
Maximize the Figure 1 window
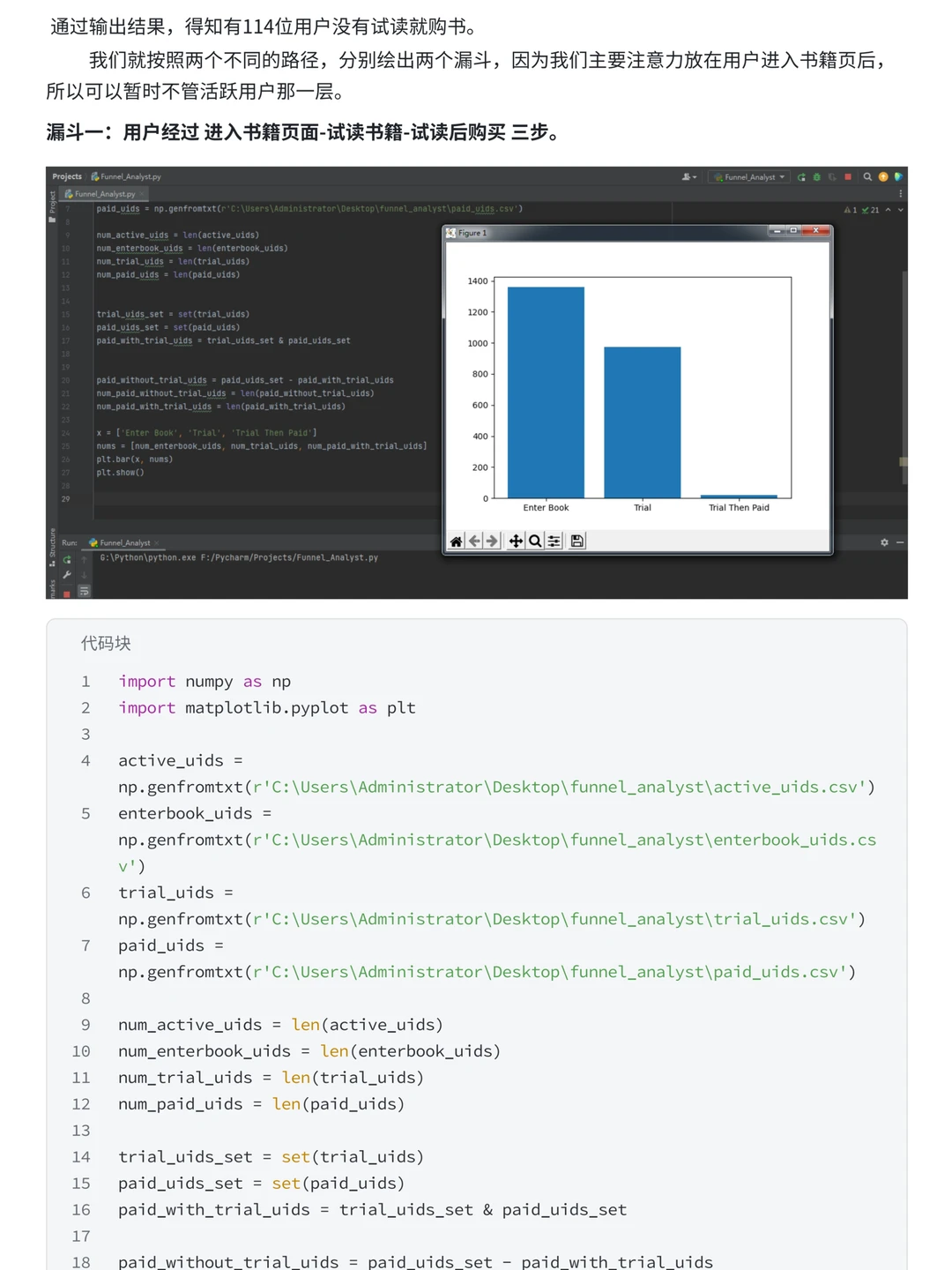[x=793, y=230]
